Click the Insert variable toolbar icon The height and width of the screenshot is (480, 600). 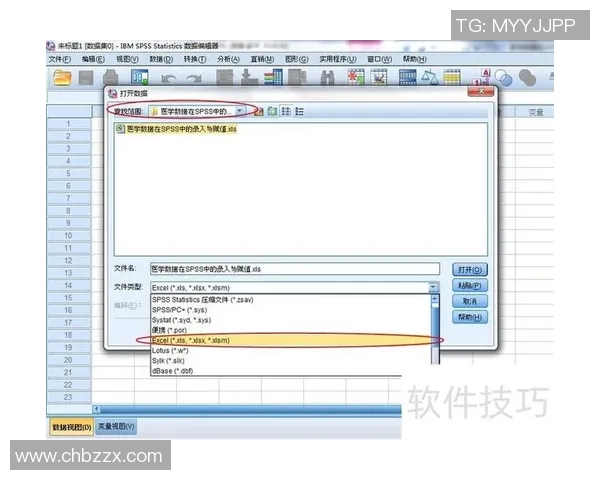[x=379, y=77]
